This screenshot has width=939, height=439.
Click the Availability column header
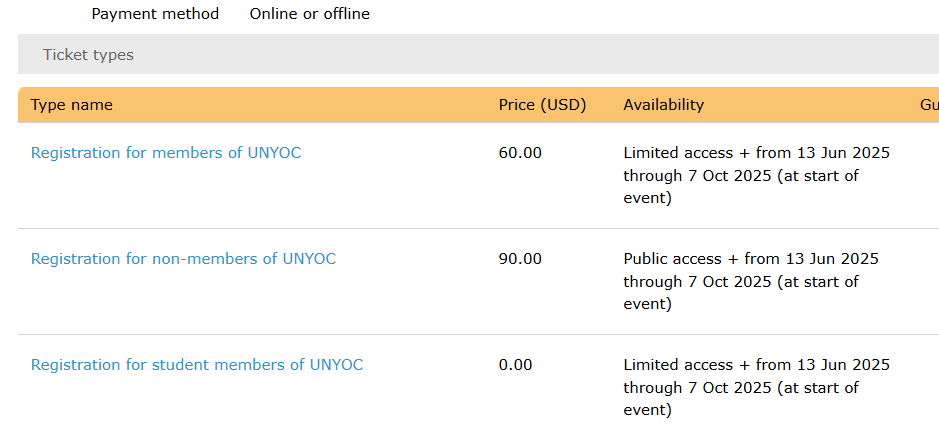[664, 105]
